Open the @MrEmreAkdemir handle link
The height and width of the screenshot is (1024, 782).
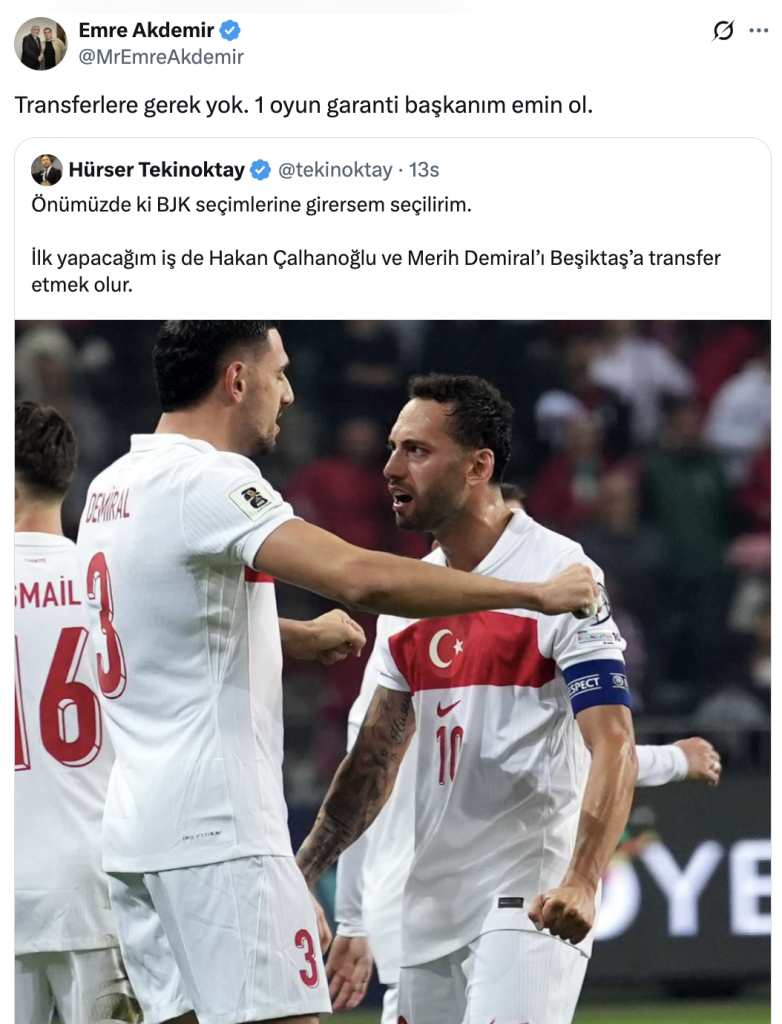(161, 57)
